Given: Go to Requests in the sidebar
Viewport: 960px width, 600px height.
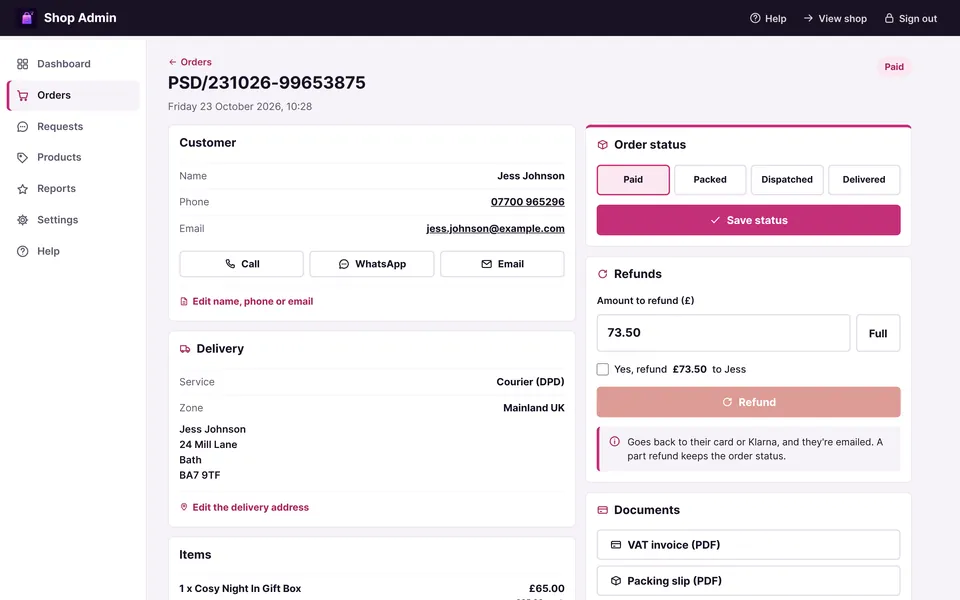Looking at the screenshot, I should (73, 127).
